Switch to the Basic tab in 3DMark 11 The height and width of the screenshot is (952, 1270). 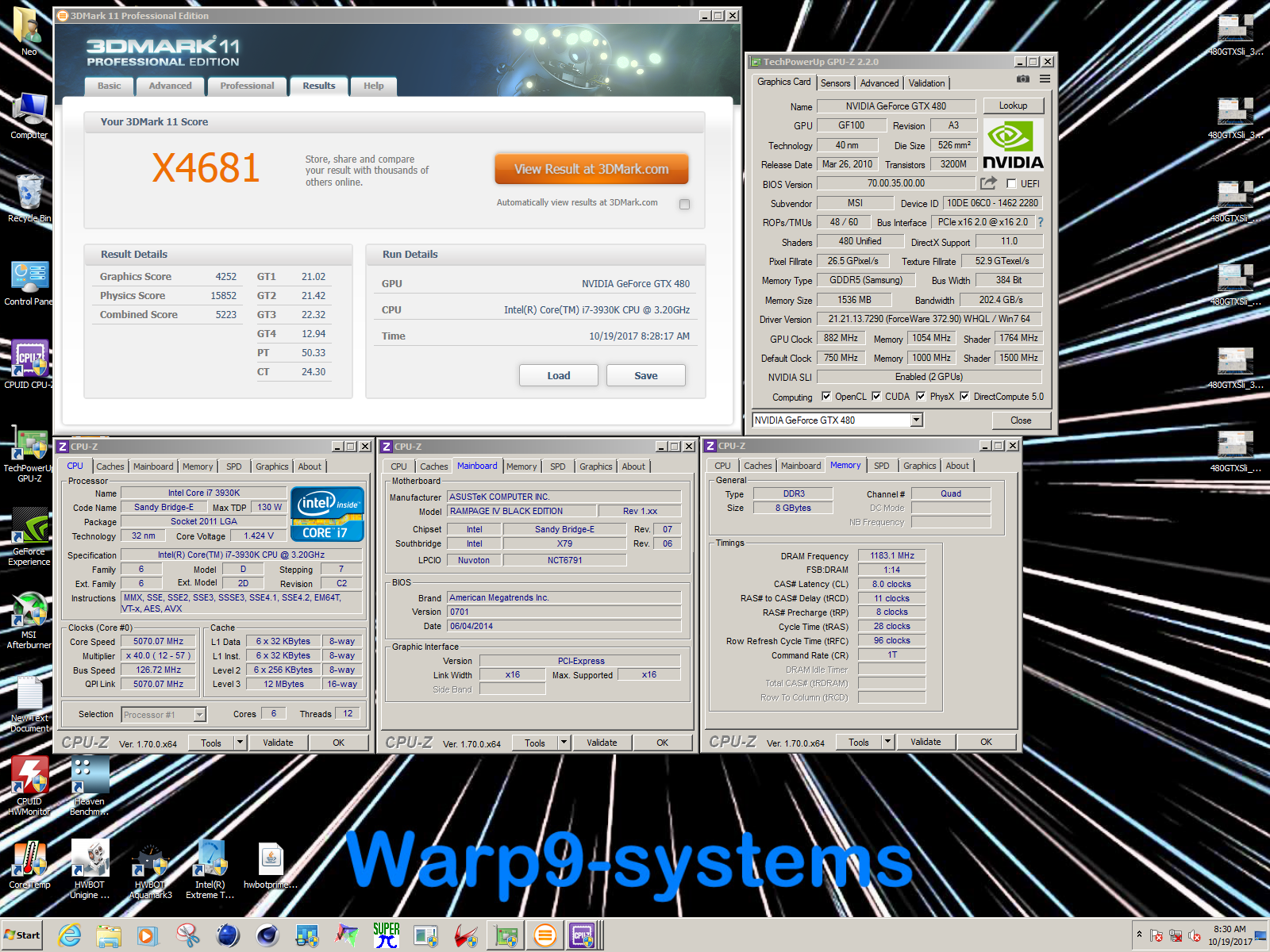tap(110, 86)
